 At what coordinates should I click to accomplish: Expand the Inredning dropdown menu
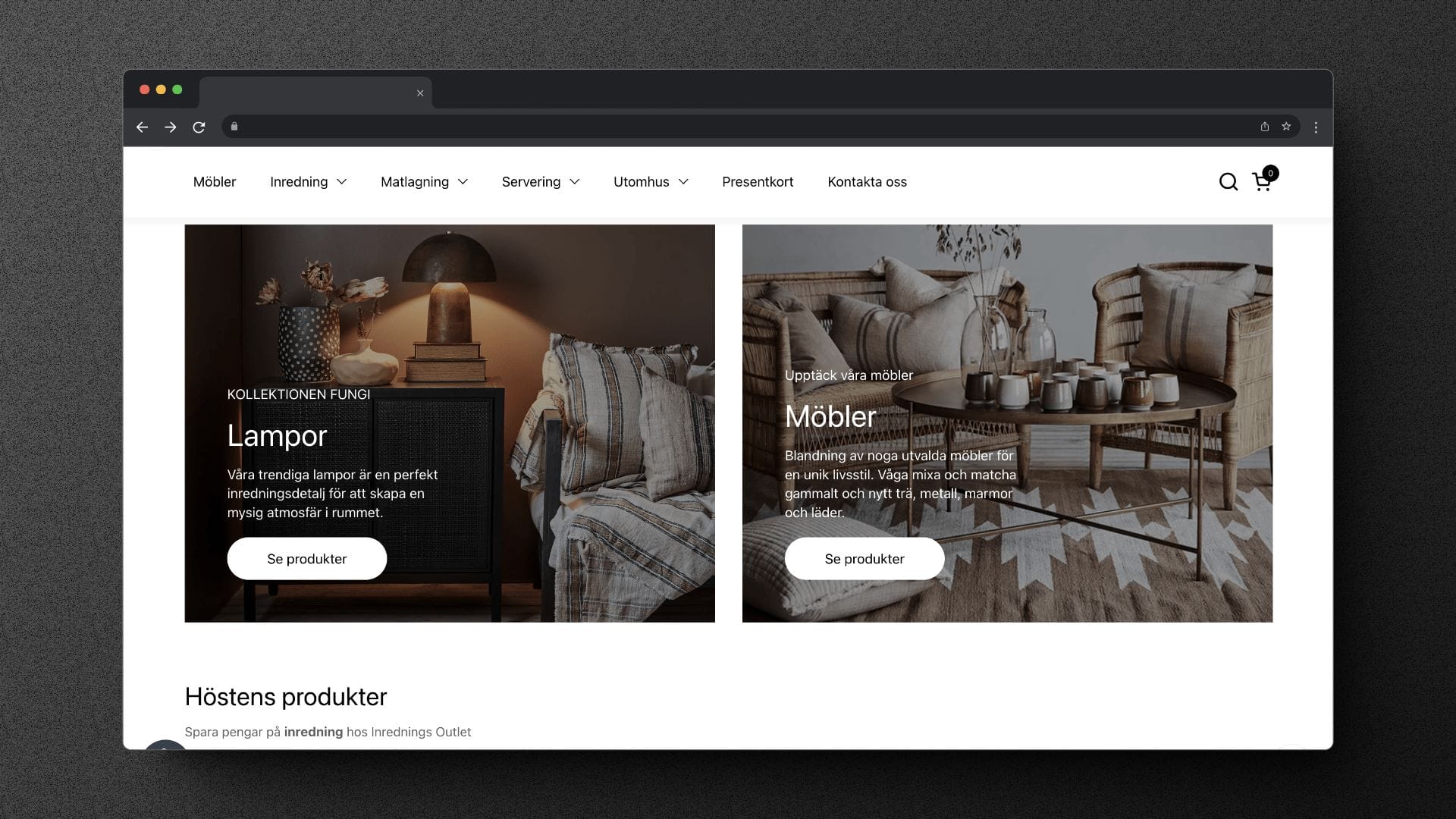tap(308, 182)
